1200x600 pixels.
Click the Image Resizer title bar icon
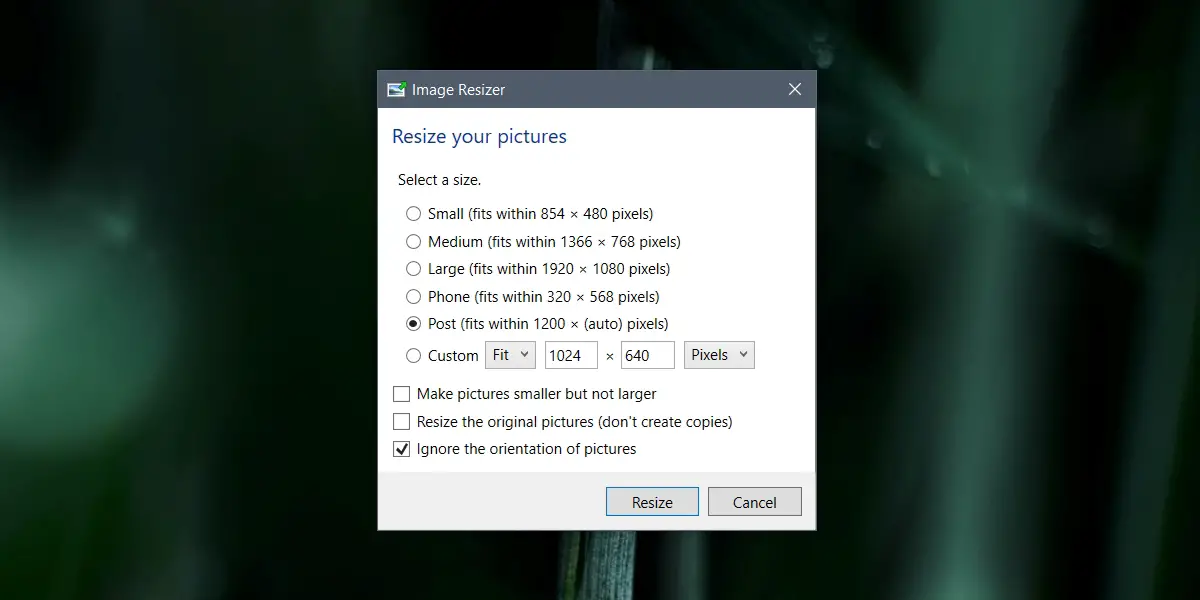(396, 90)
